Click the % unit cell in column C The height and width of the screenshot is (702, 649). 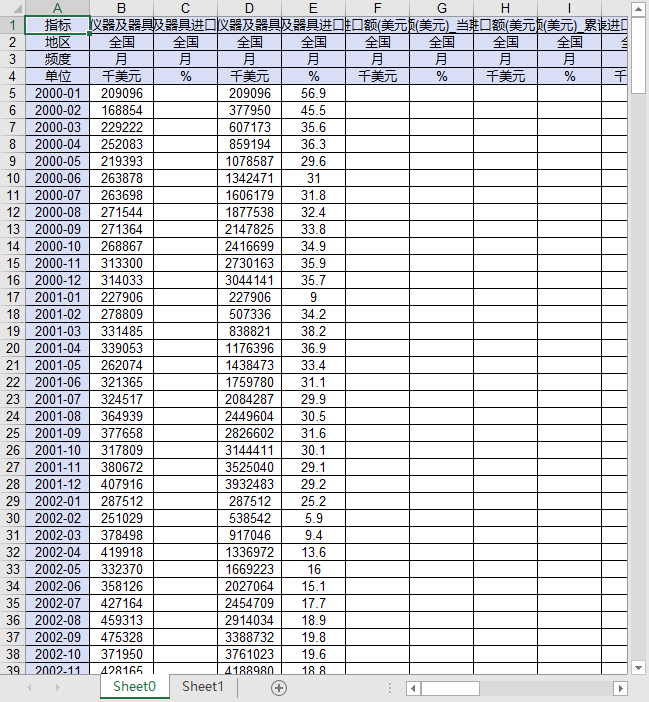(x=186, y=77)
